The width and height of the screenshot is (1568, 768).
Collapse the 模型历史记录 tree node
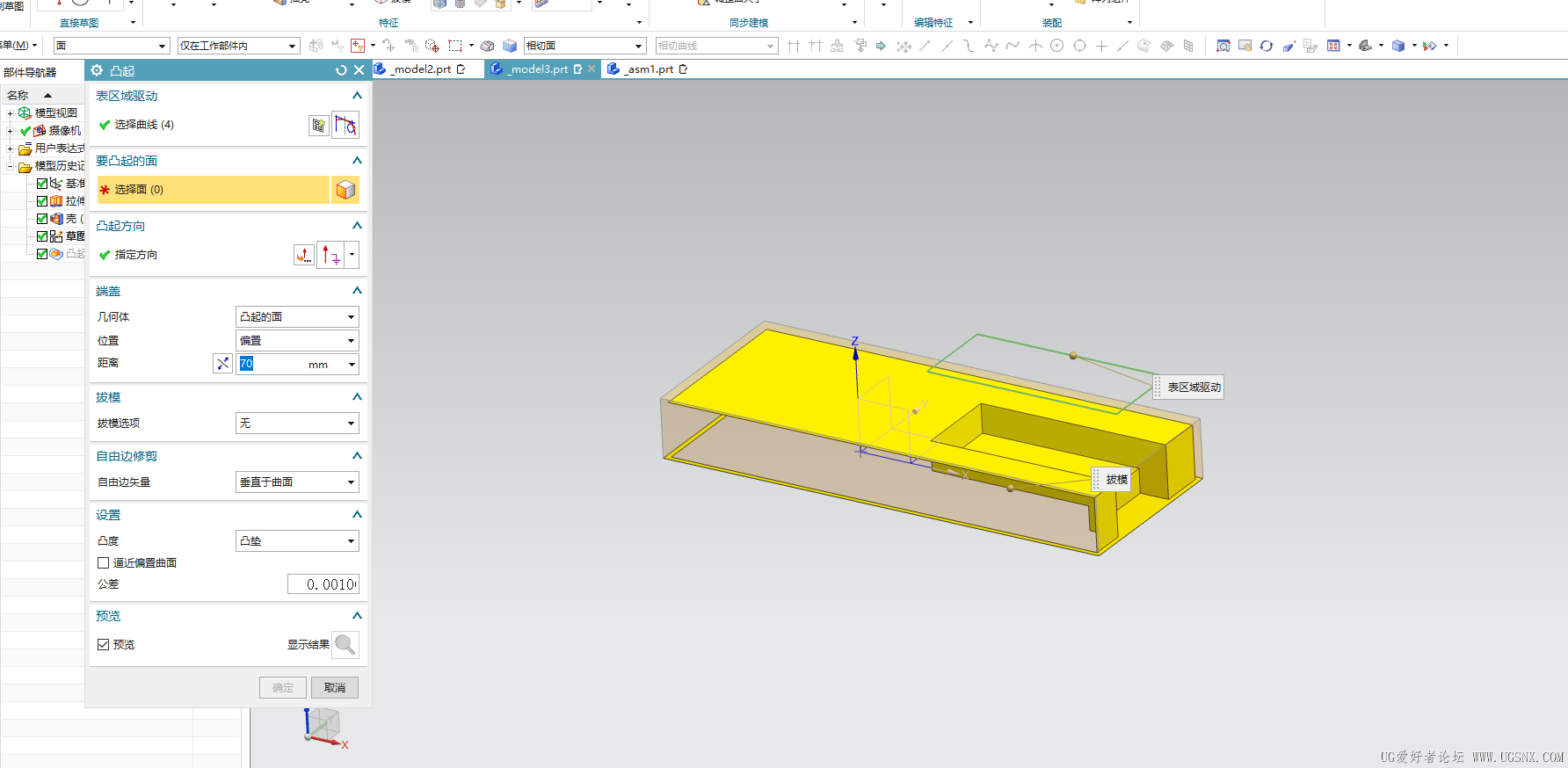click(x=11, y=166)
